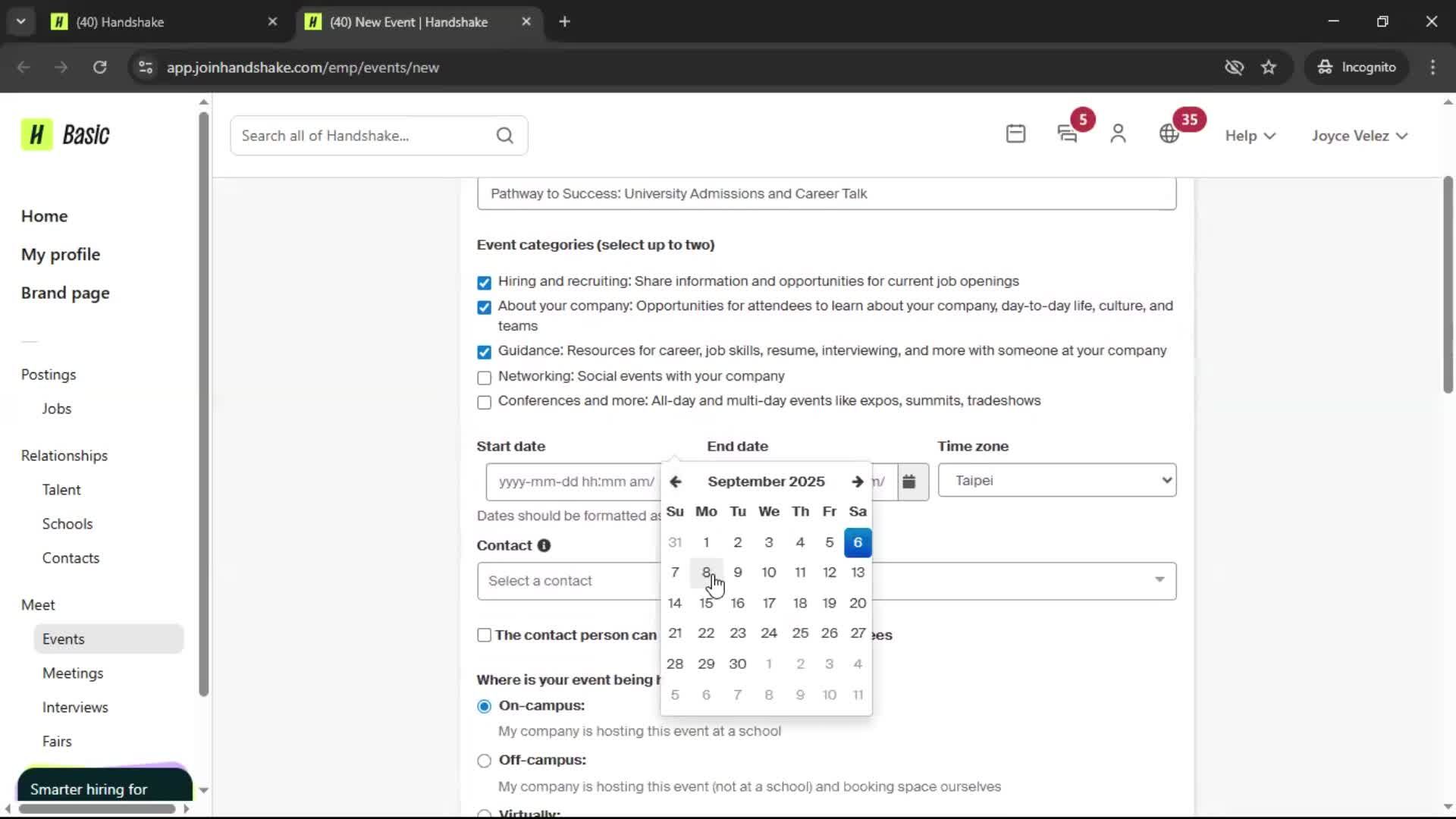Screen dimensions: 1456x819
Task: Open the Time zone Taipei dropdown
Action: click(1056, 480)
